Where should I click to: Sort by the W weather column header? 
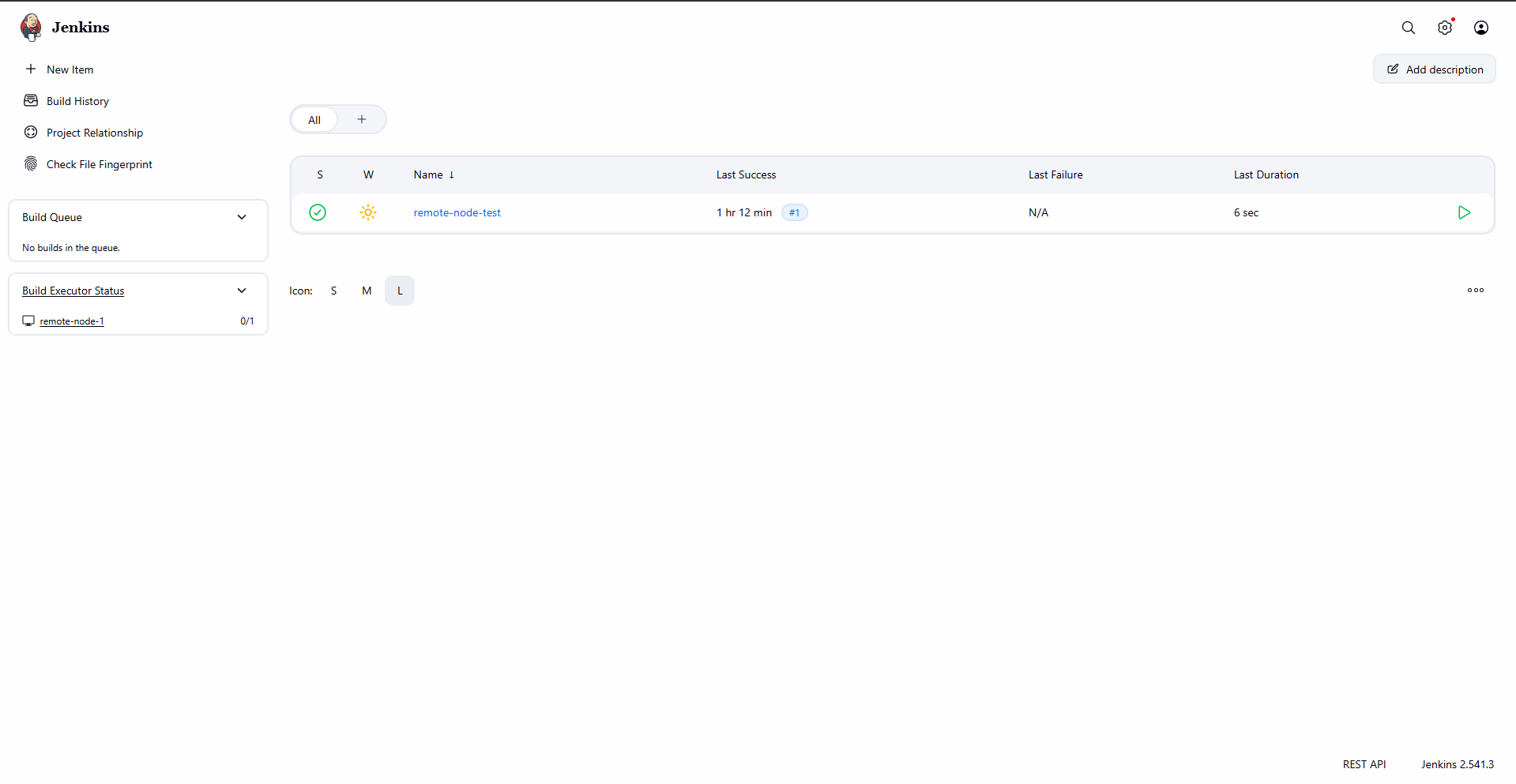[x=368, y=174]
